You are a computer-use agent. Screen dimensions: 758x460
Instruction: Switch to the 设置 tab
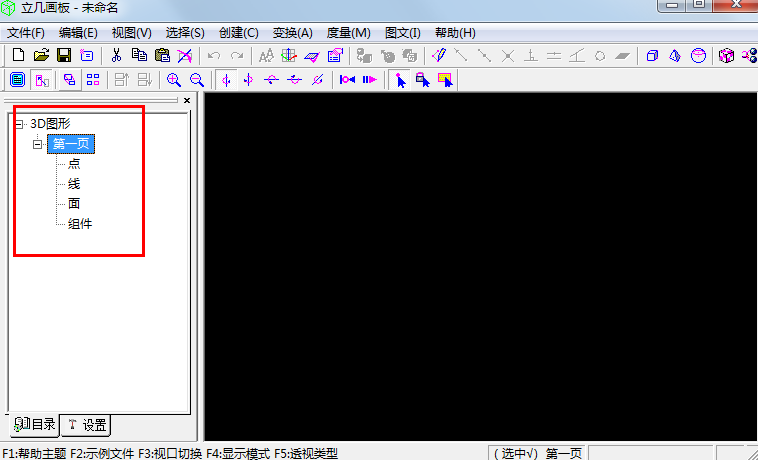tap(87, 425)
